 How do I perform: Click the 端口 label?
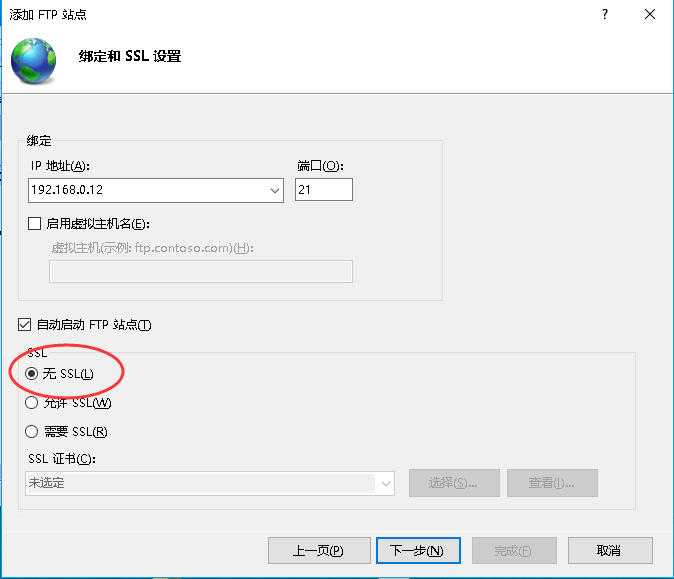(320, 165)
